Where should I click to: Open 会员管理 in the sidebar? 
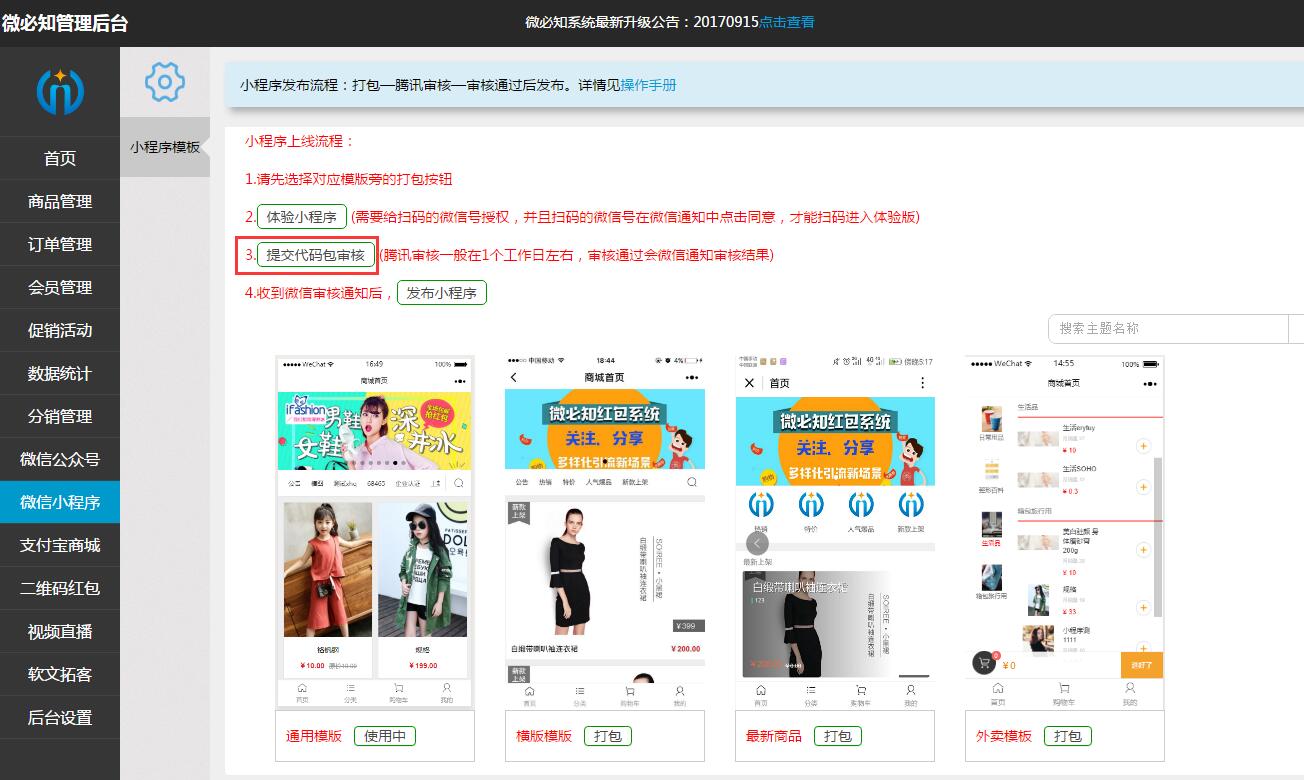point(60,287)
